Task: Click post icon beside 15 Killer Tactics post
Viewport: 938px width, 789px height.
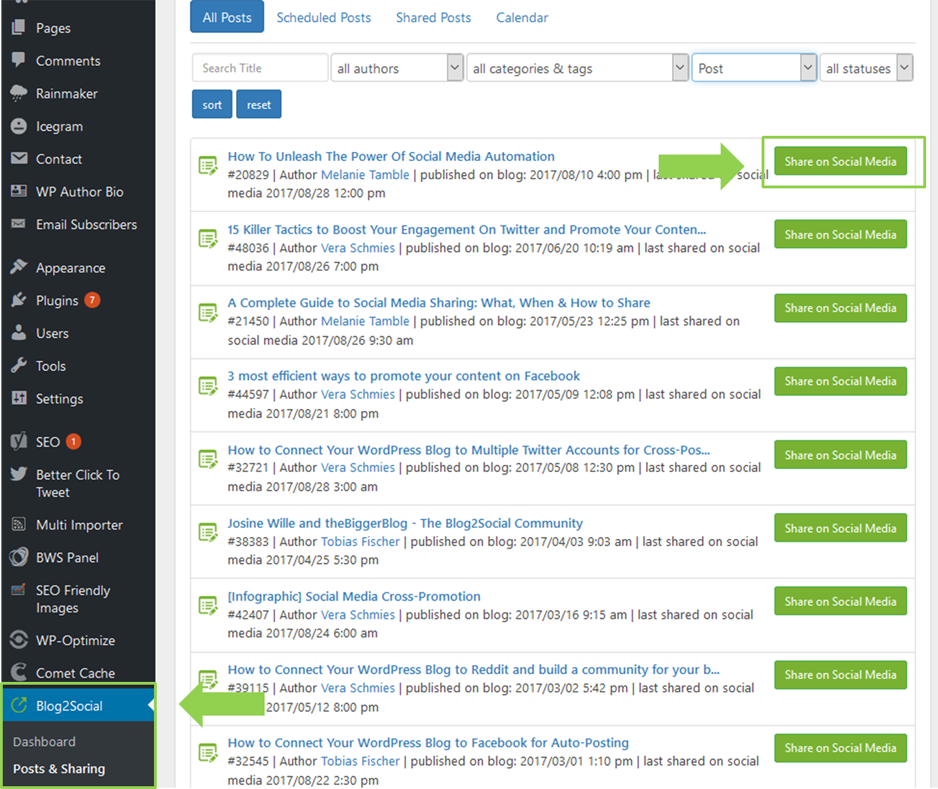Action: pyautogui.click(x=208, y=239)
